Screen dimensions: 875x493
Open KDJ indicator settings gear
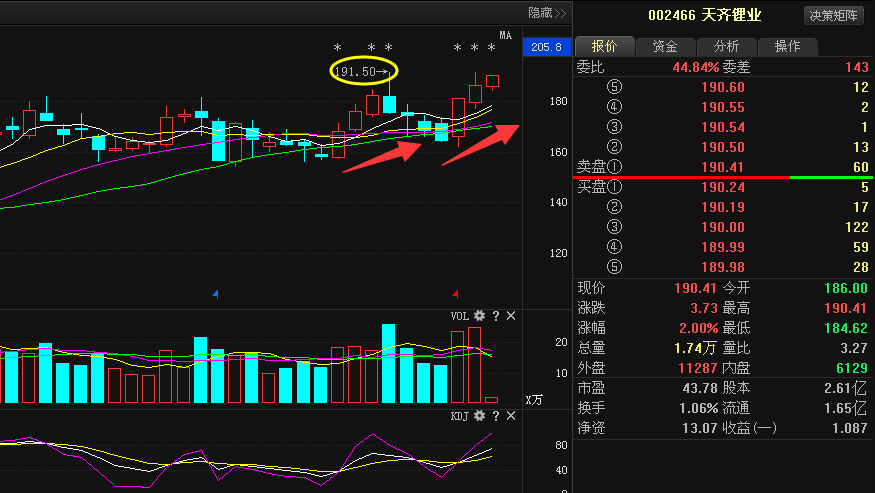(480, 415)
